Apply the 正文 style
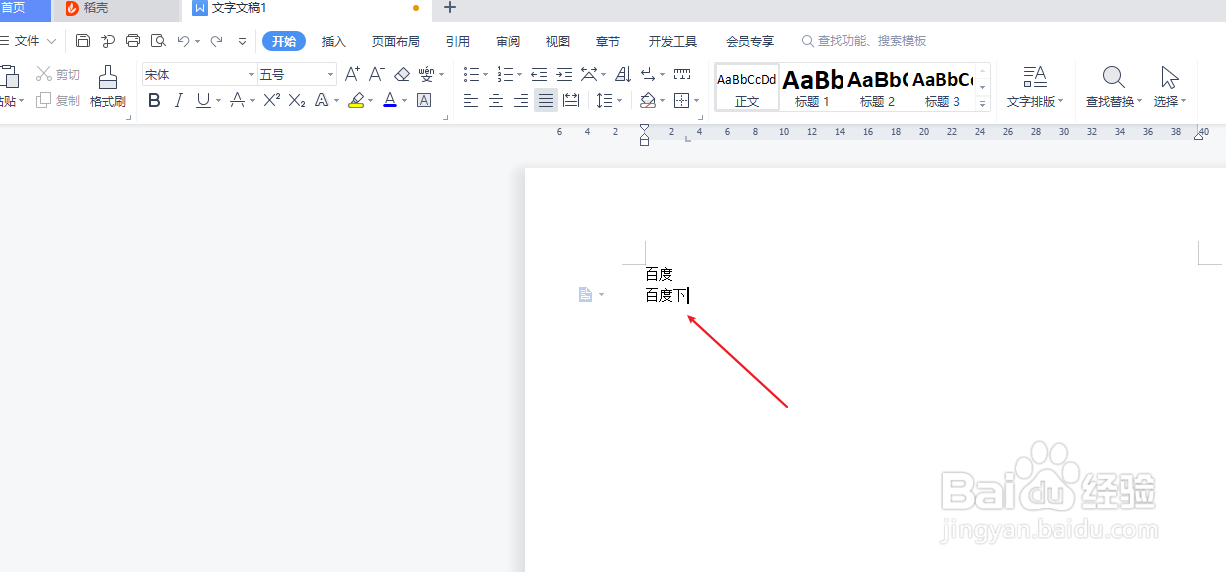The height and width of the screenshot is (572, 1226). (747, 88)
